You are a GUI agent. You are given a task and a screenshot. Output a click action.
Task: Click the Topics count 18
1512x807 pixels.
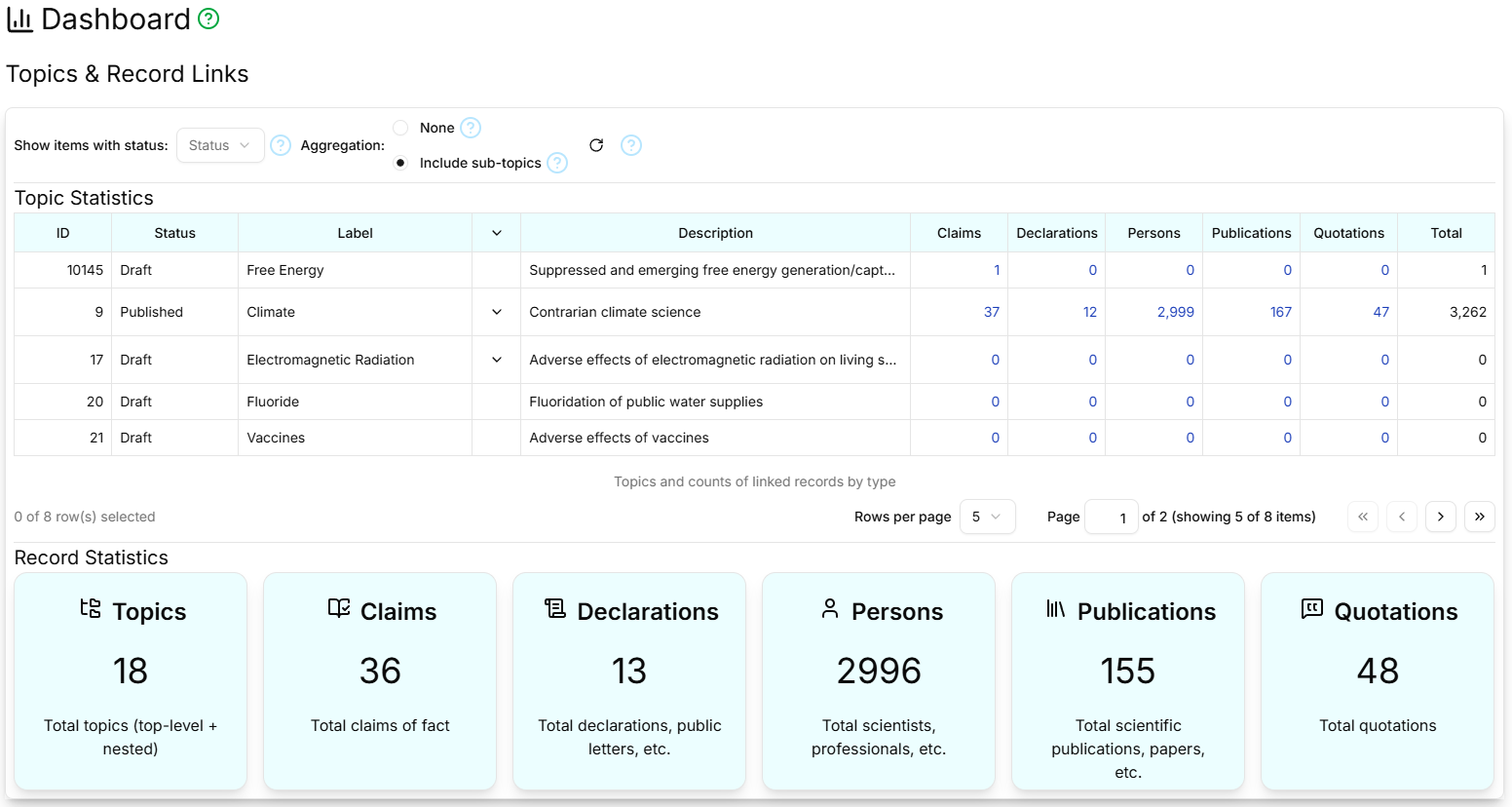tap(131, 671)
